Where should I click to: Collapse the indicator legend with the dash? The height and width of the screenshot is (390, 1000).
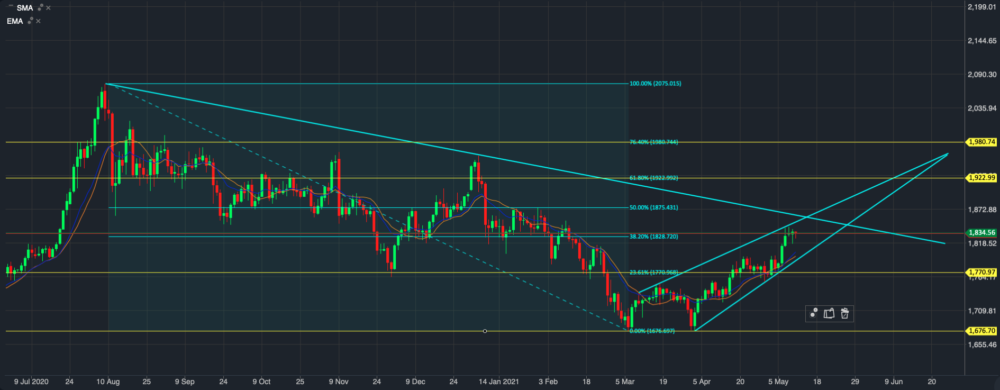[10, 5]
